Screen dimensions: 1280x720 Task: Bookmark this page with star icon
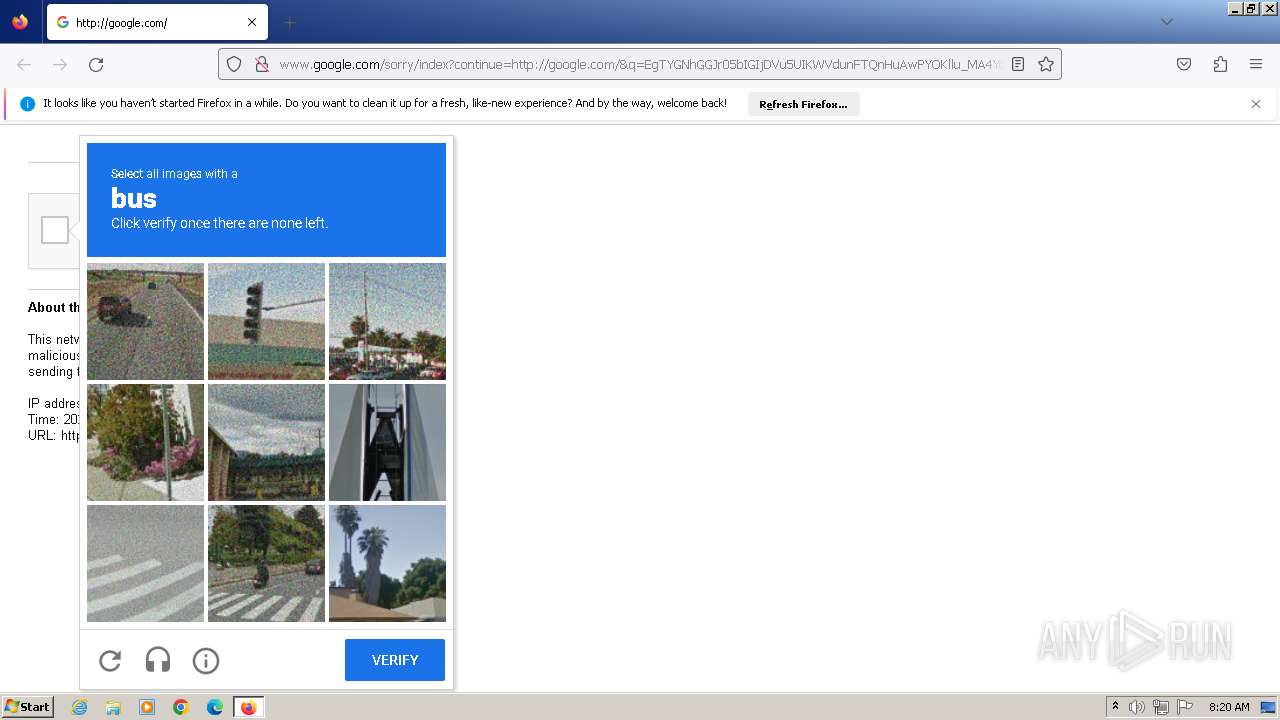[1046, 64]
